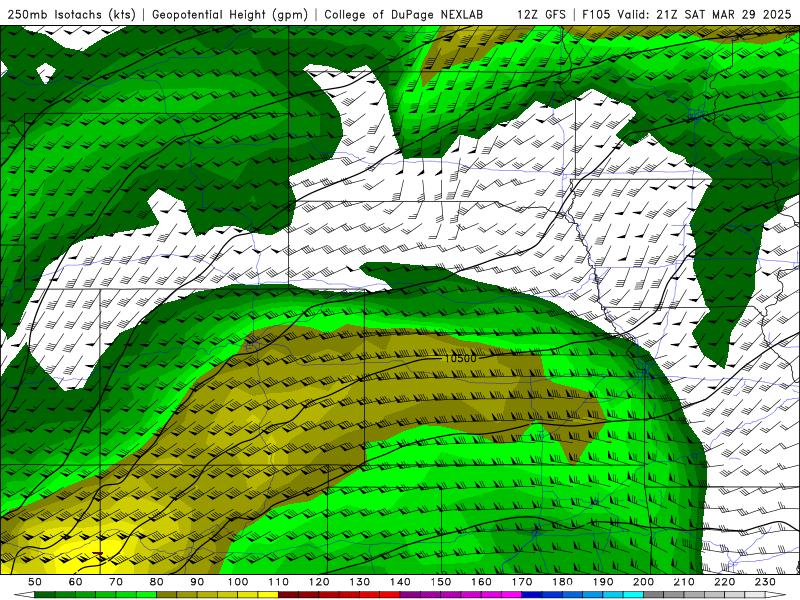Click the 230 value on the color scale
Viewport: 800px width, 600px height.
(x=765, y=582)
